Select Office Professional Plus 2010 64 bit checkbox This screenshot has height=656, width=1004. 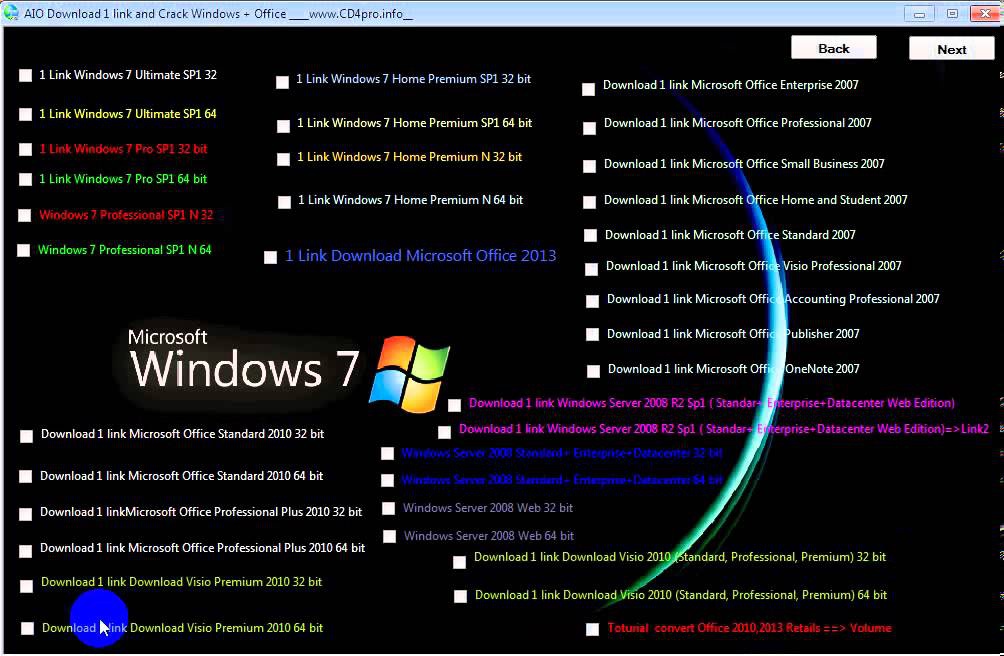pyautogui.click(x=26, y=550)
